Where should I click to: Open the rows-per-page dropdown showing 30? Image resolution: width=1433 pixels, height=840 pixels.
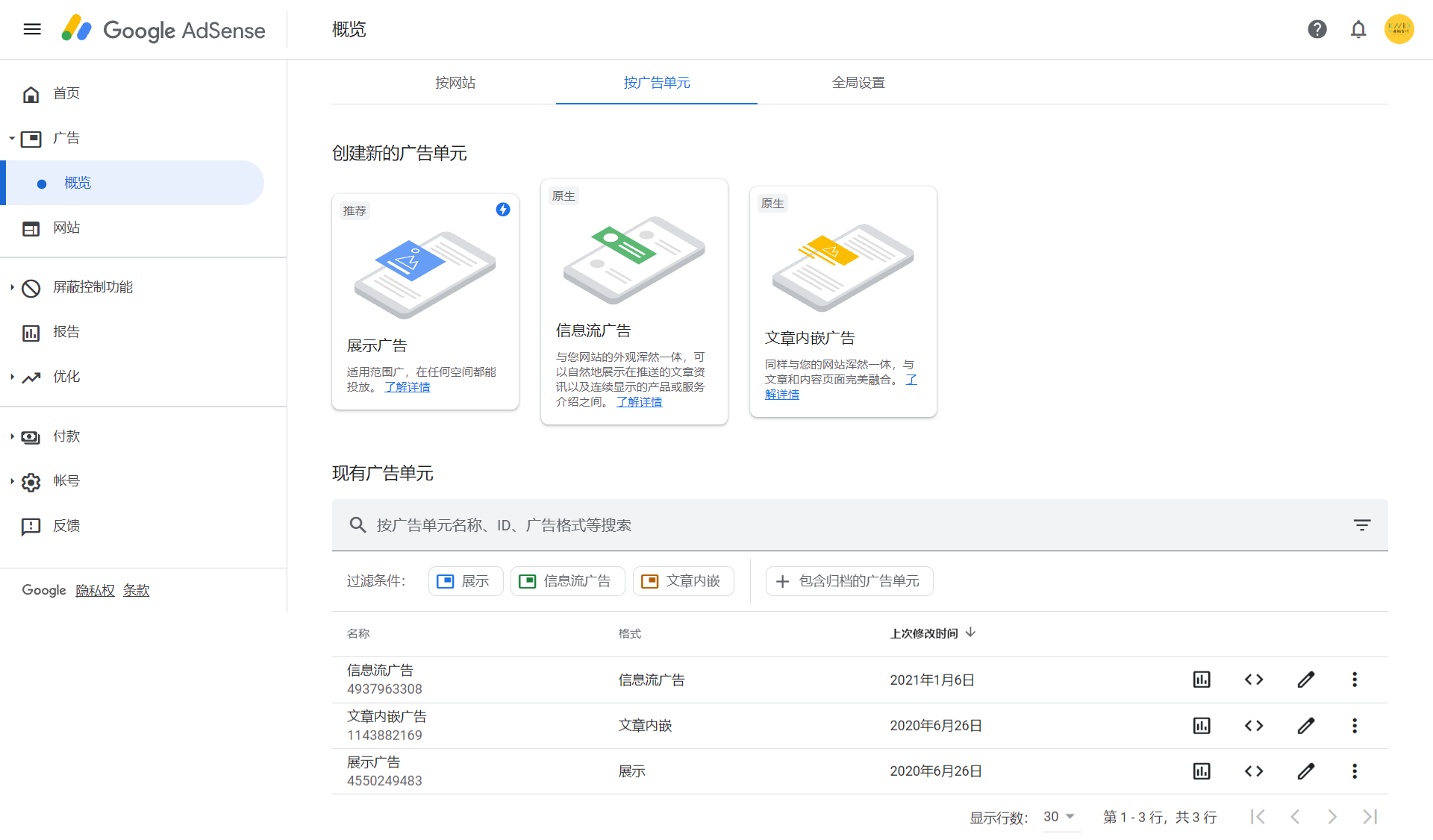1060,817
